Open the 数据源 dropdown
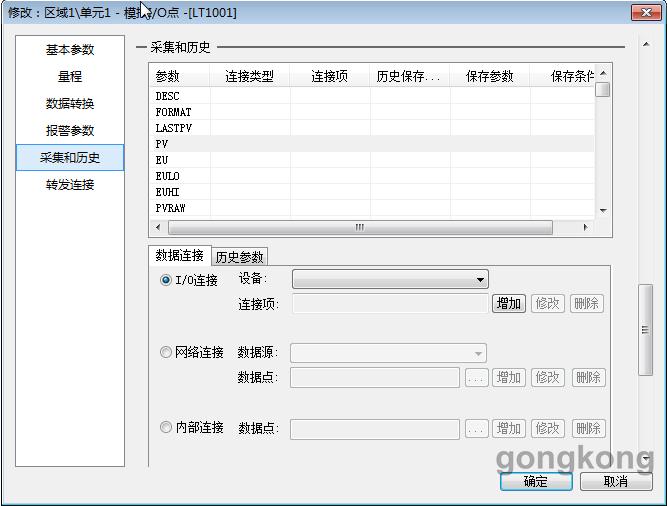Viewport: 667px width, 506px height. coord(388,353)
